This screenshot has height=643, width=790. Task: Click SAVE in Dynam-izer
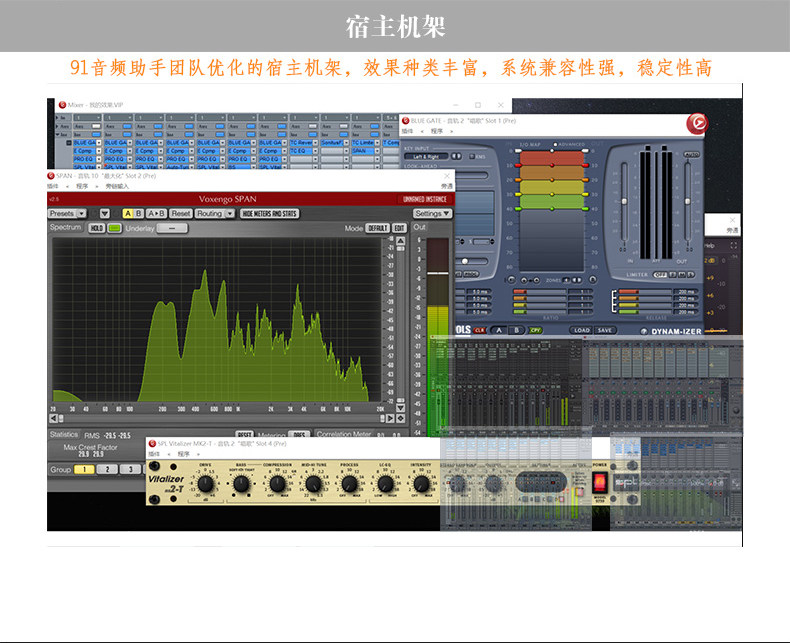point(605,331)
